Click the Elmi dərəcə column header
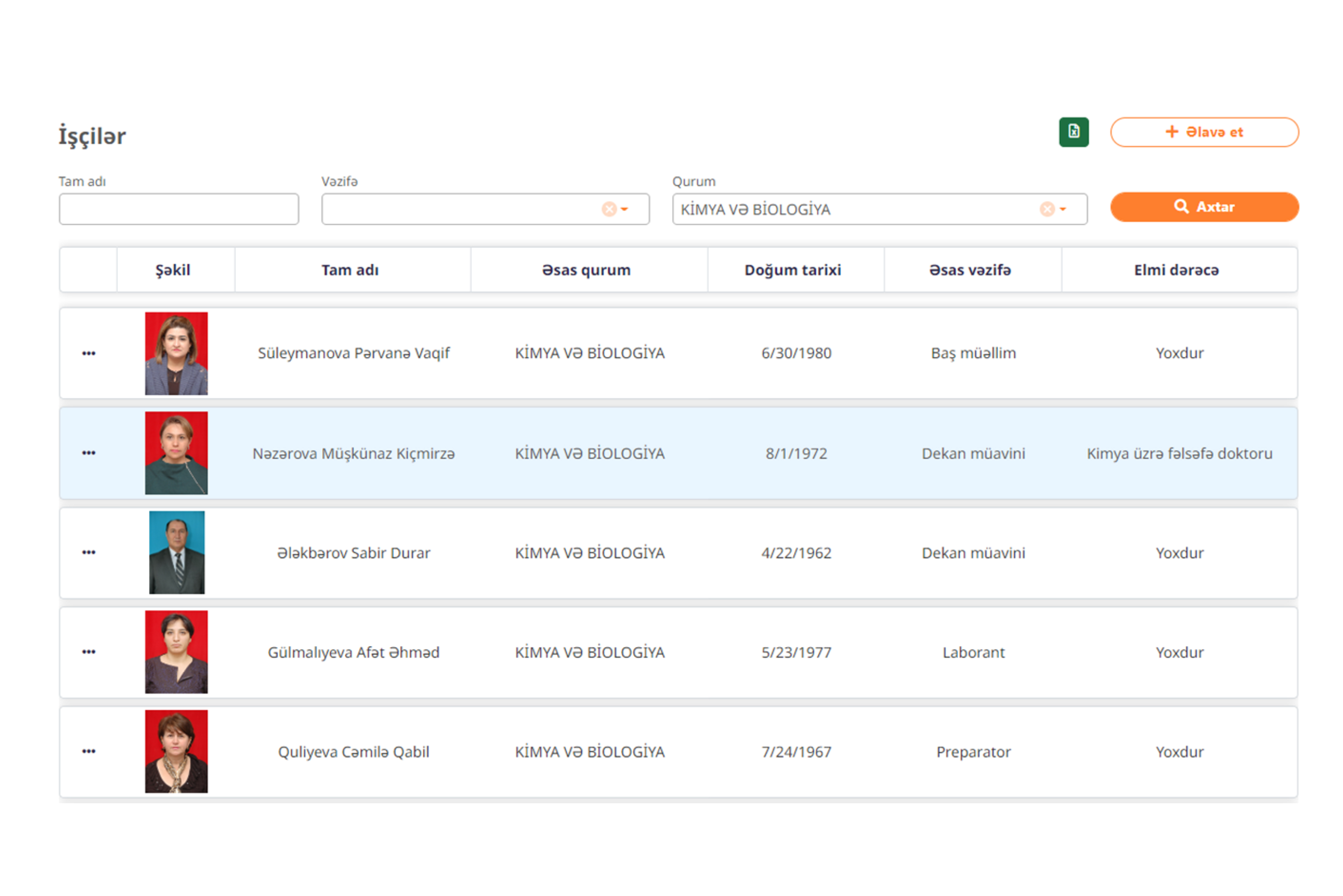Viewport: 1343px width, 896px height. (1176, 270)
